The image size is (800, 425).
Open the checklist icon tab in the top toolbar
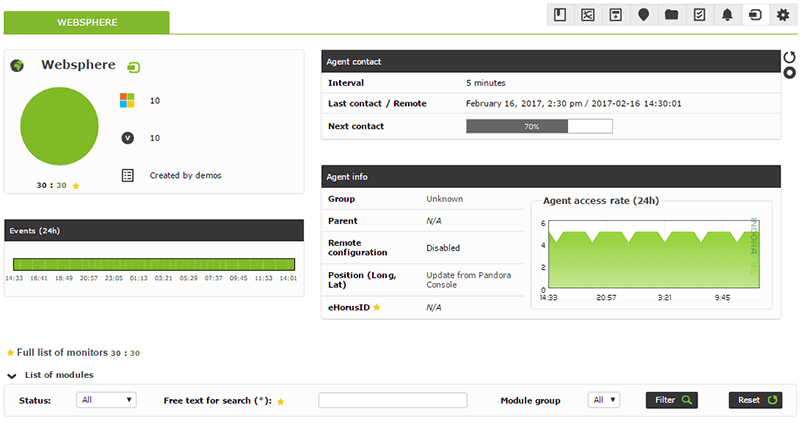coord(699,15)
